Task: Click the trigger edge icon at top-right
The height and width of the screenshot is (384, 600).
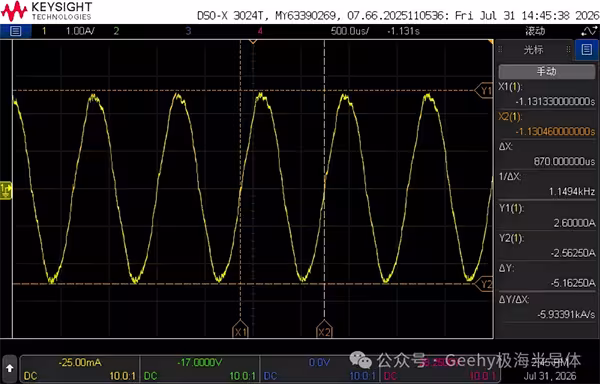Action: pos(589,31)
